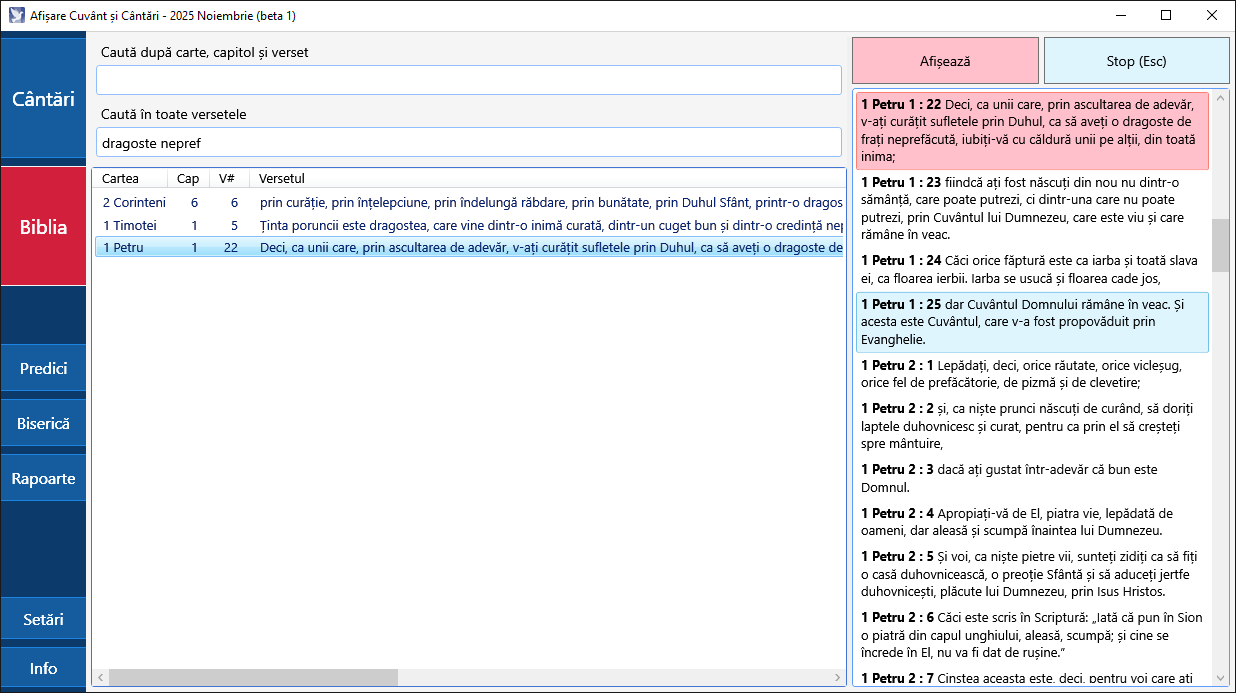Select verse 1 Petru 1:25 in the preview

[1032, 323]
